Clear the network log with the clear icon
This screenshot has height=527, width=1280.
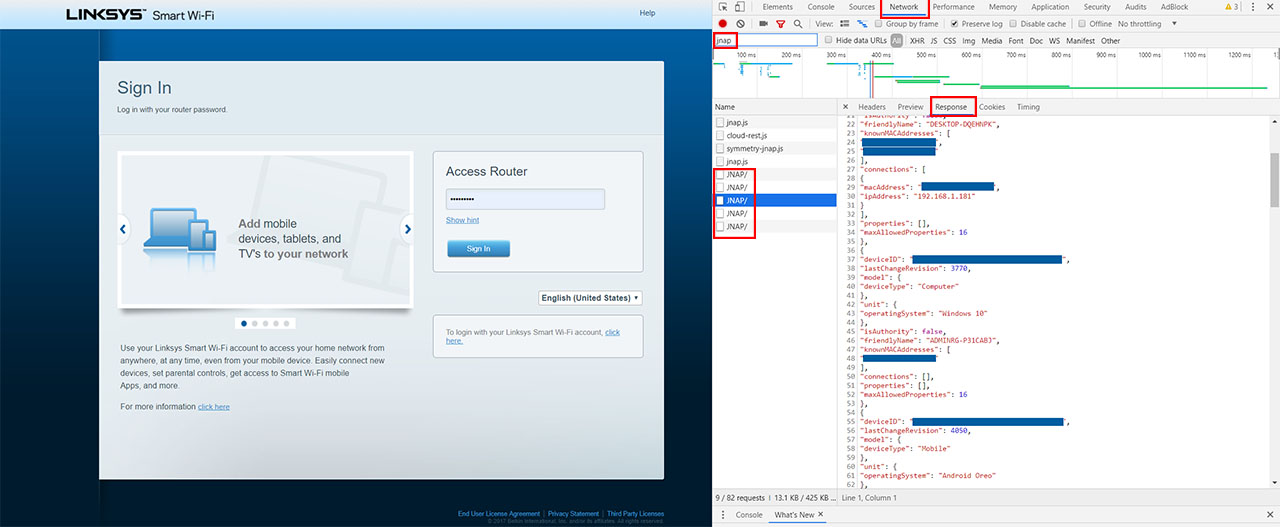point(740,23)
